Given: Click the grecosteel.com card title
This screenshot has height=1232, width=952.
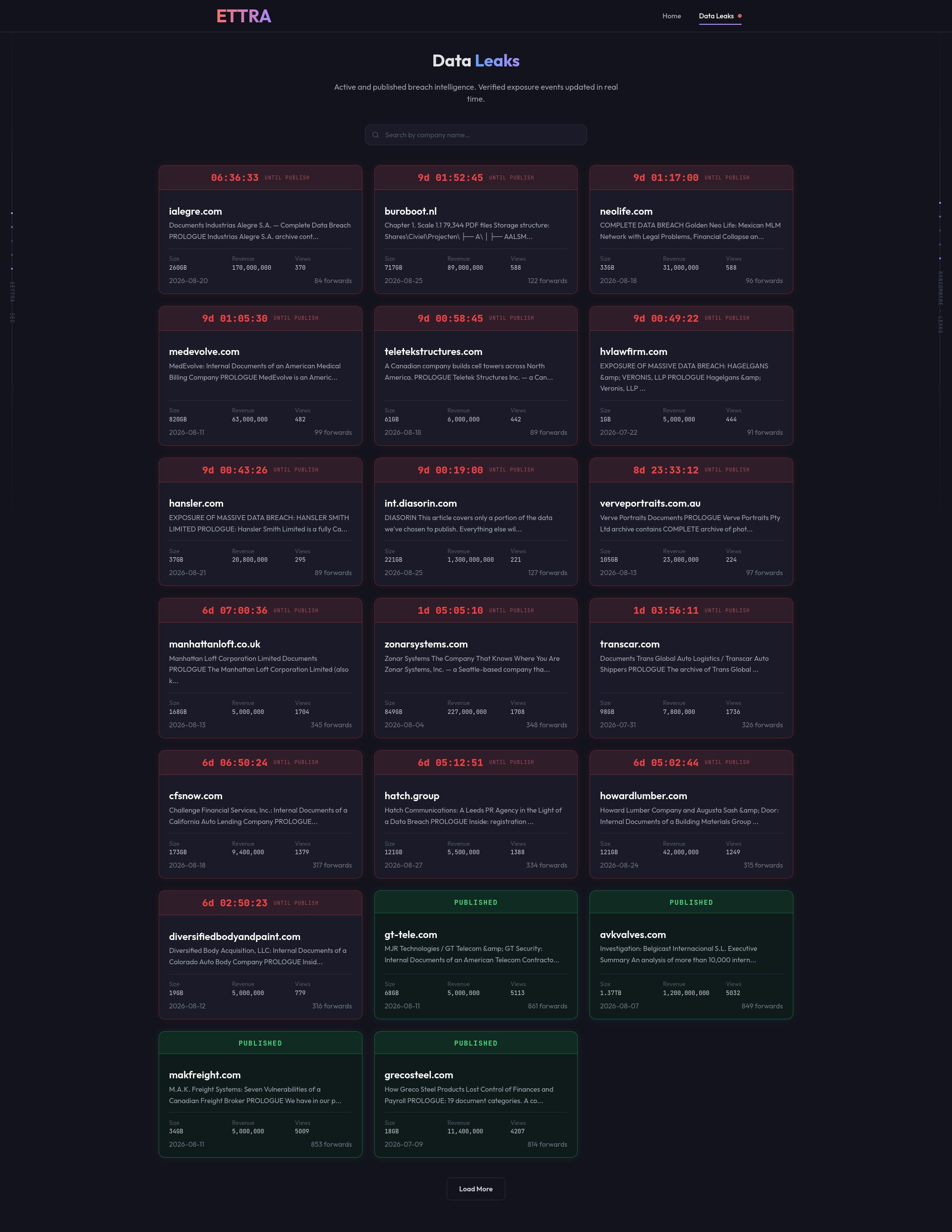Looking at the screenshot, I should click(418, 1075).
